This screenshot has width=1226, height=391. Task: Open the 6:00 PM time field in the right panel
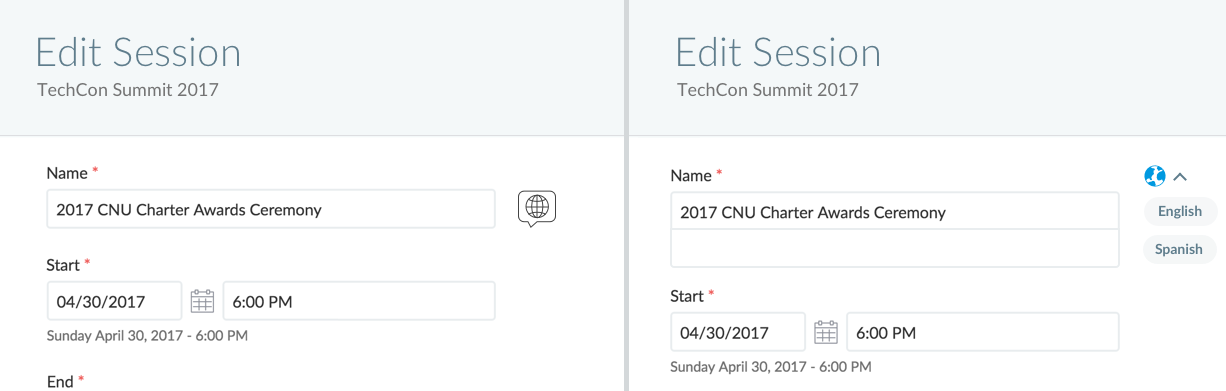[983, 332]
